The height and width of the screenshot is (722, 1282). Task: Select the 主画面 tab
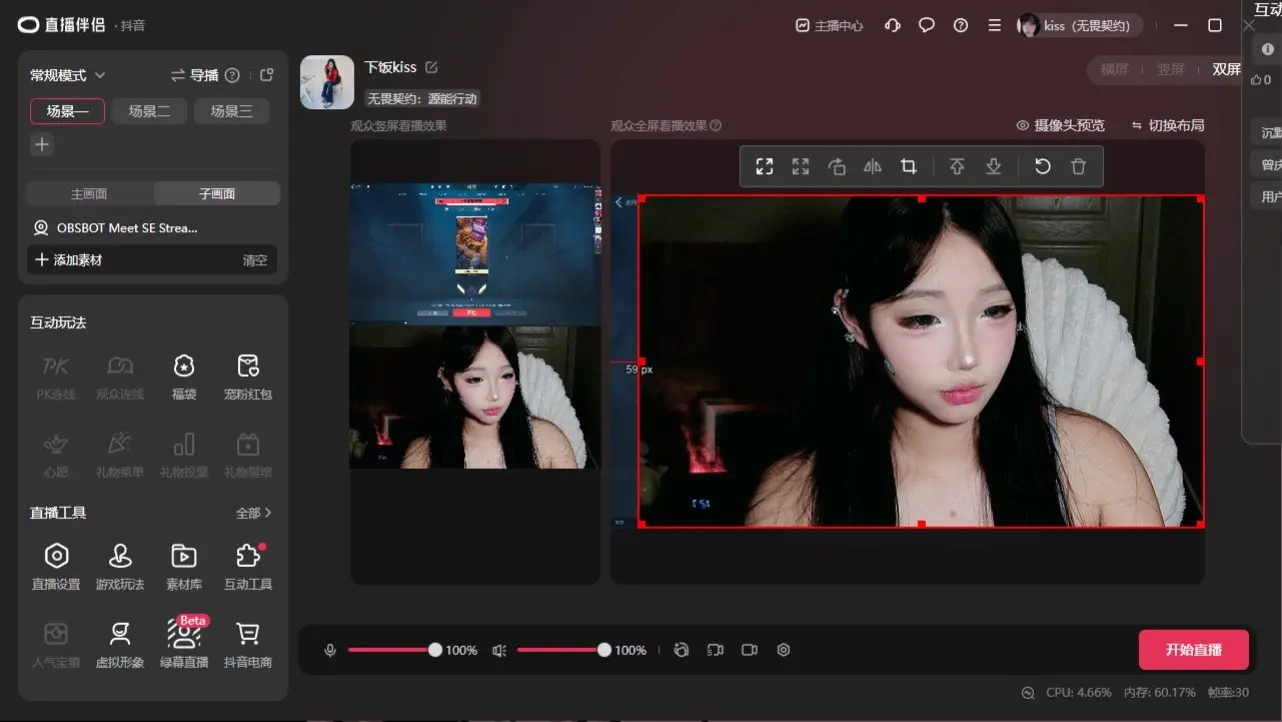pyautogui.click(x=89, y=193)
